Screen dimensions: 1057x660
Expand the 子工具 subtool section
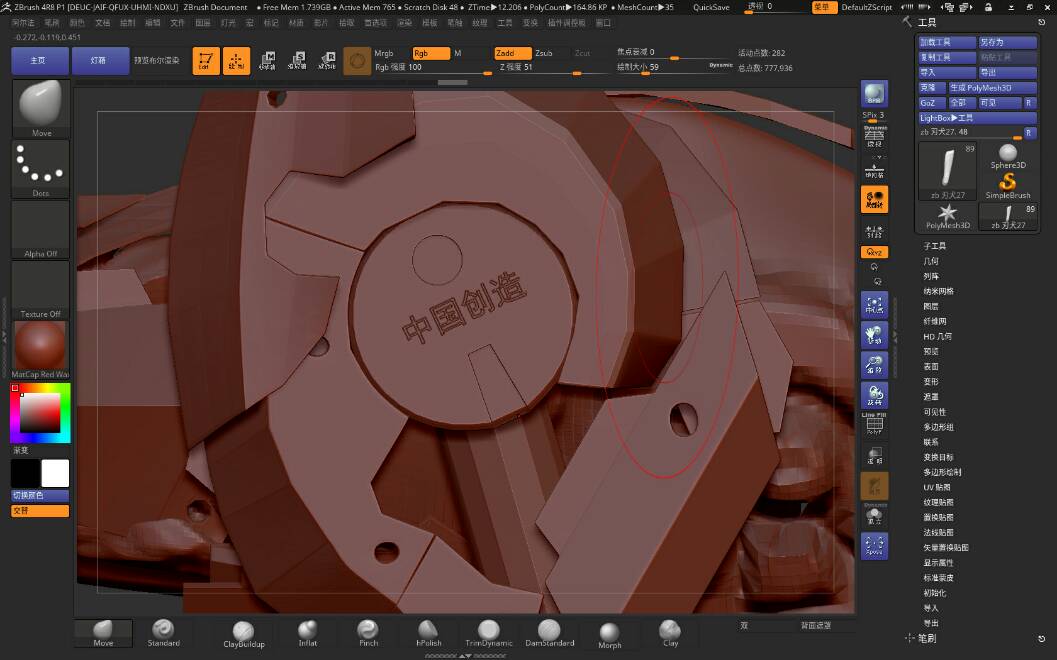click(x=934, y=246)
